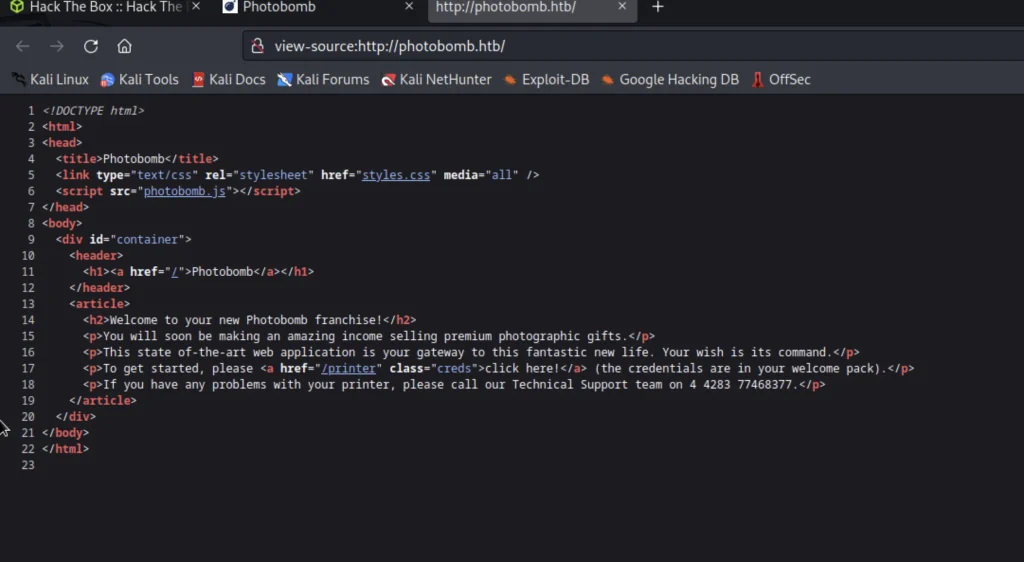Click the "container" id value

pos(148,240)
